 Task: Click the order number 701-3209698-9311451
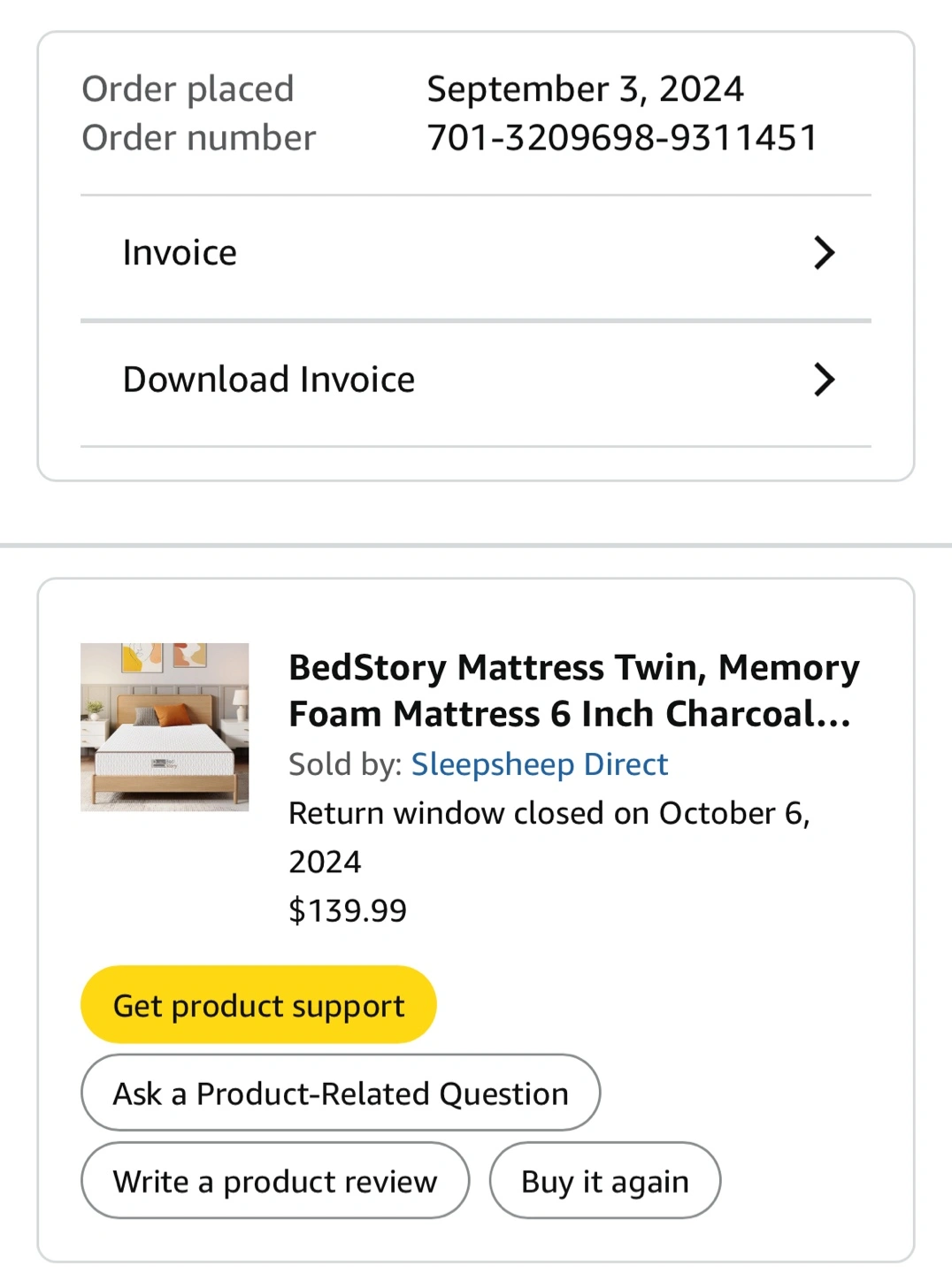tap(622, 138)
